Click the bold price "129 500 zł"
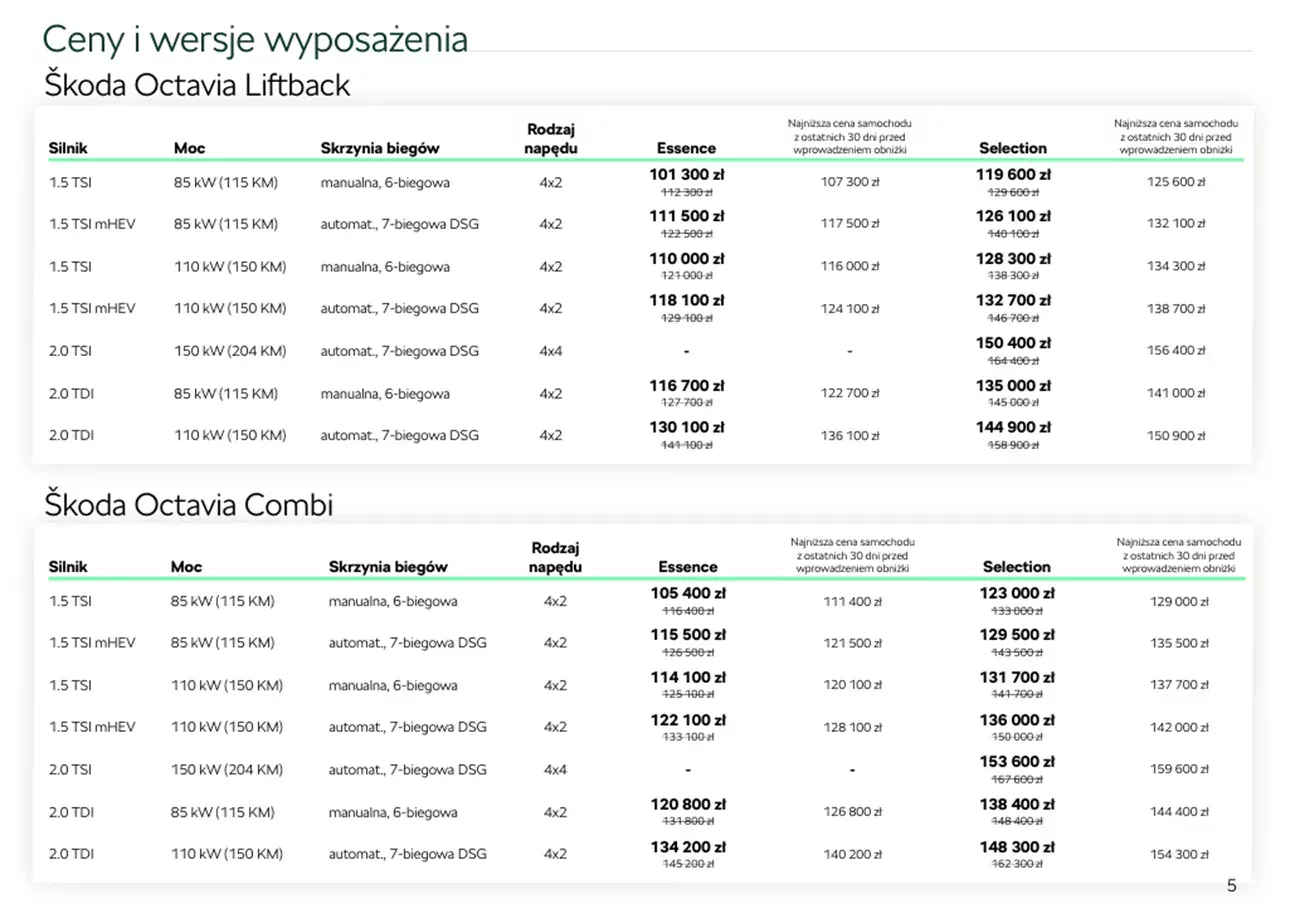 [x=1017, y=635]
